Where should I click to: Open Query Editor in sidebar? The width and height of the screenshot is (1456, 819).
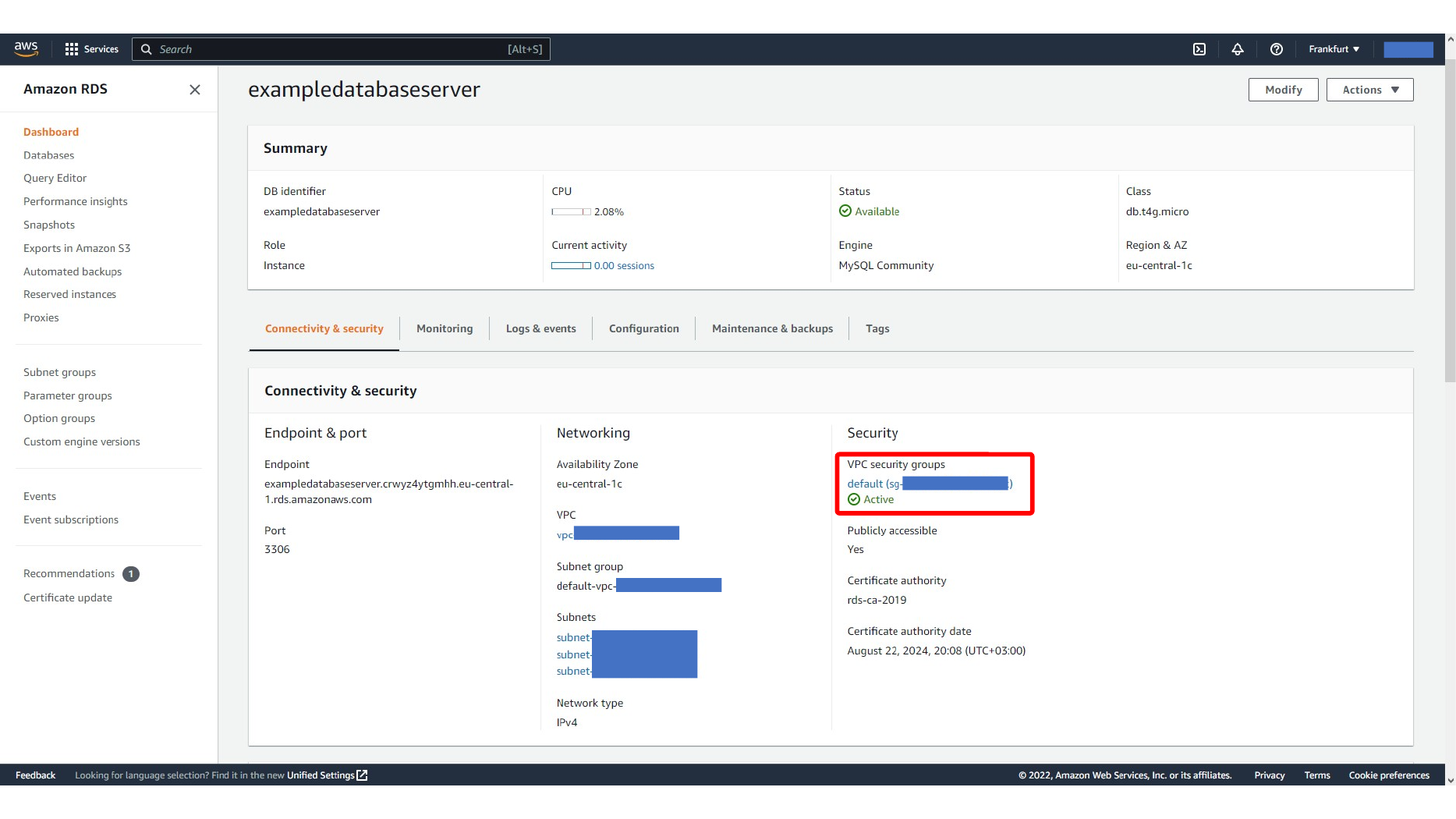(x=55, y=178)
